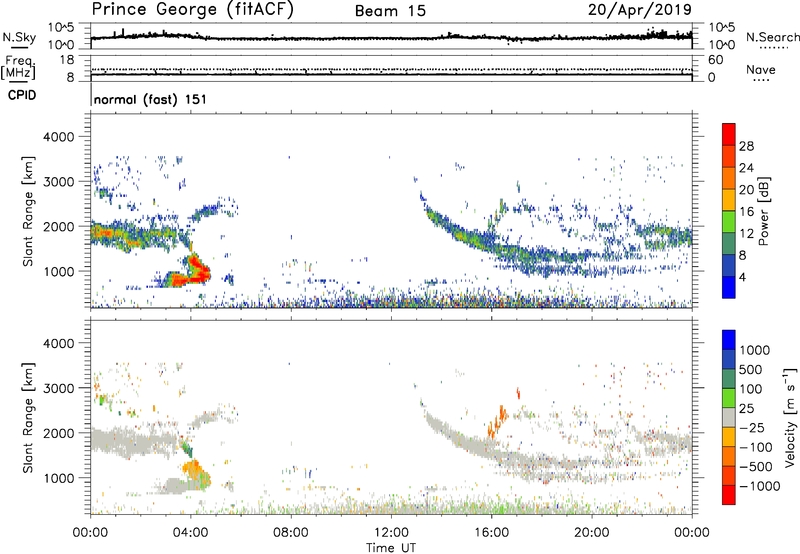Click the red top segment of Power color bar
Screen dimensions: 800x554
click(729, 134)
